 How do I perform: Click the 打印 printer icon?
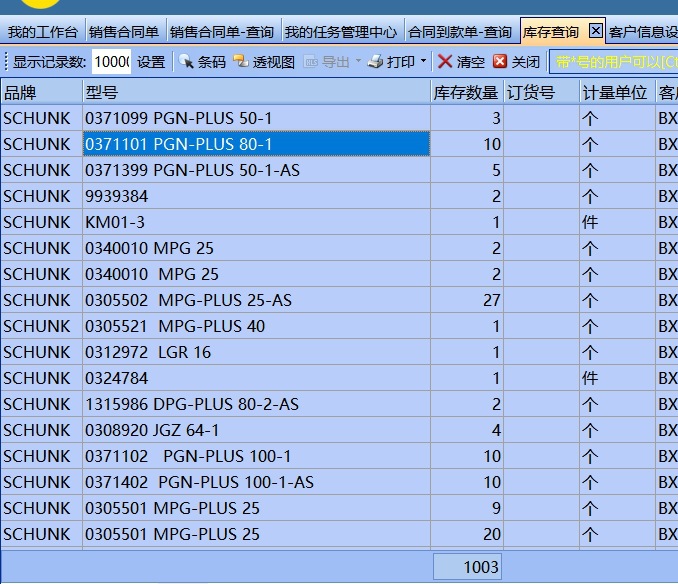click(x=376, y=62)
